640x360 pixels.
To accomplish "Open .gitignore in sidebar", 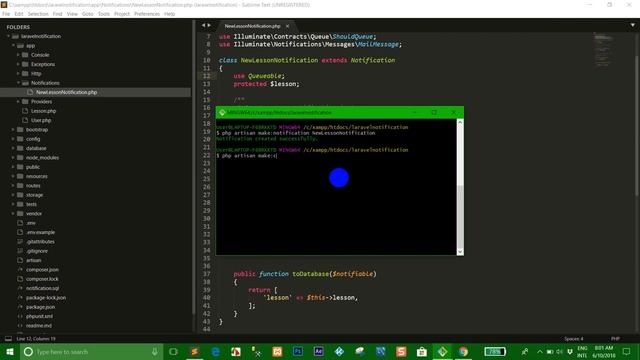I will click(x=37, y=251).
